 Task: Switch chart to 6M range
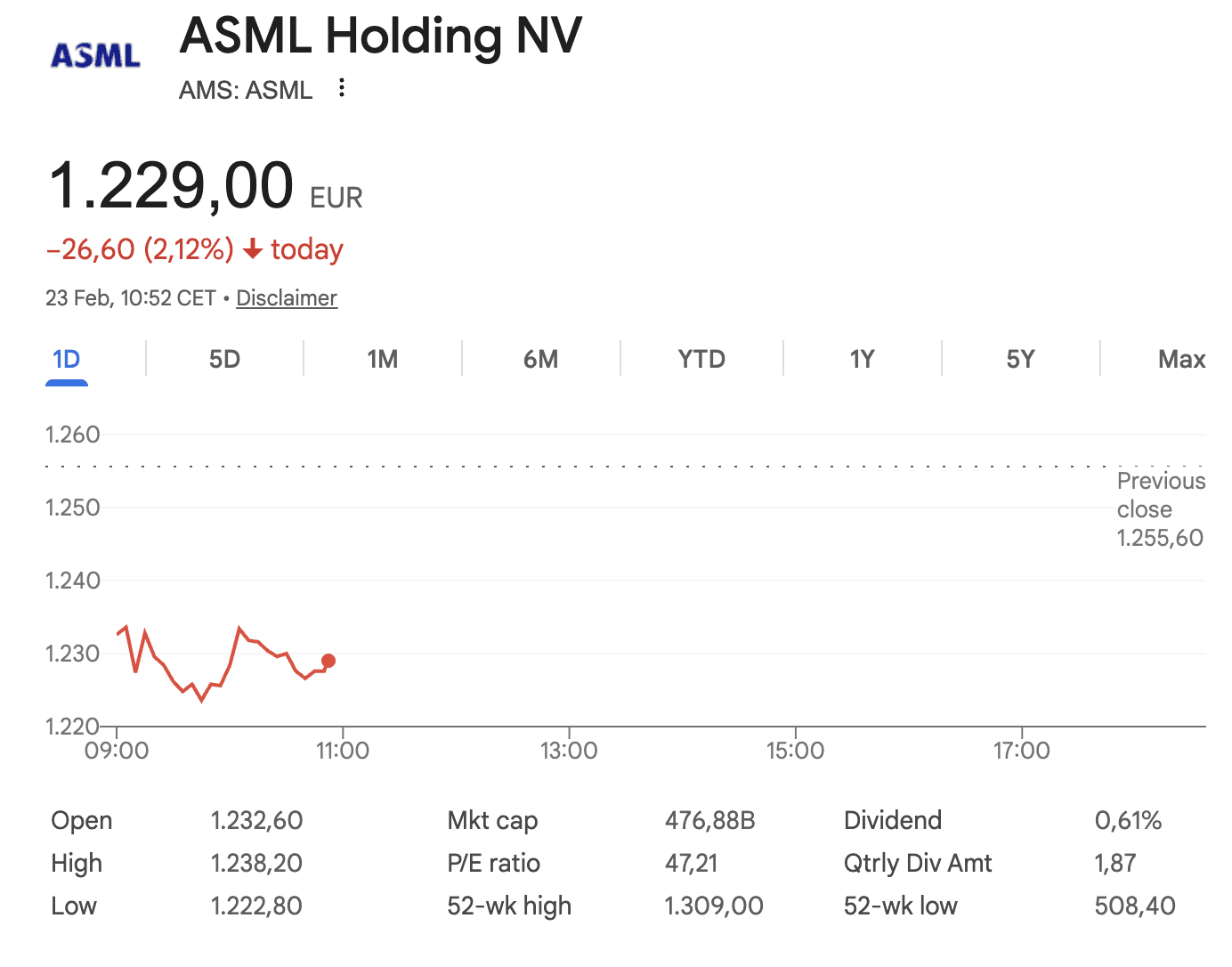coord(541,360)
